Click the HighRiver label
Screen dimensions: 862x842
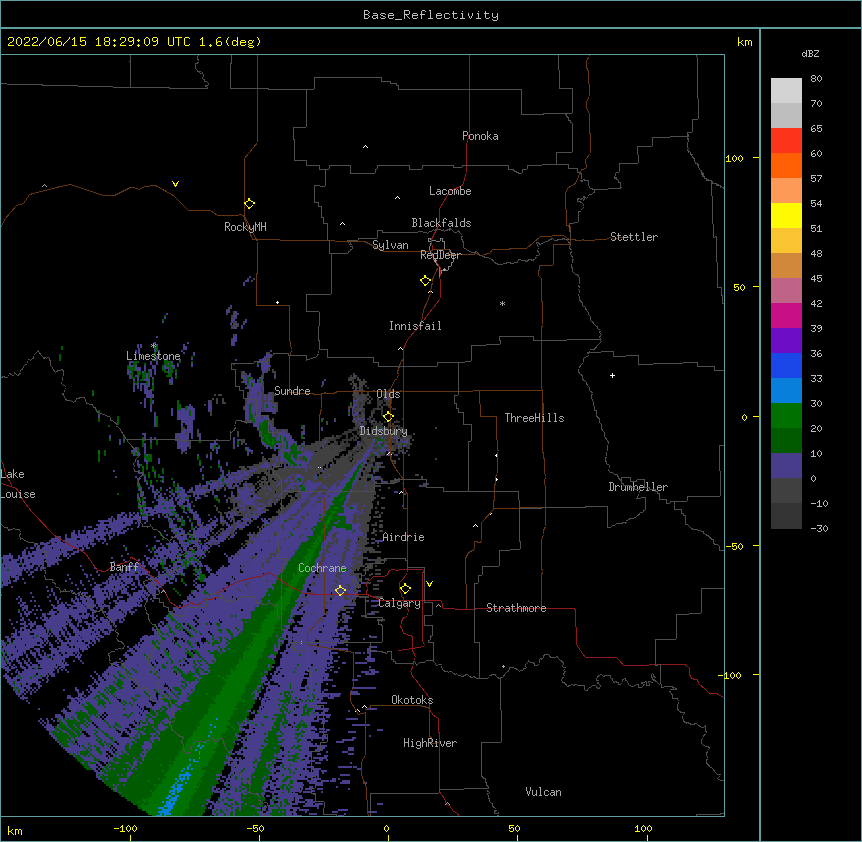point(430,743)
